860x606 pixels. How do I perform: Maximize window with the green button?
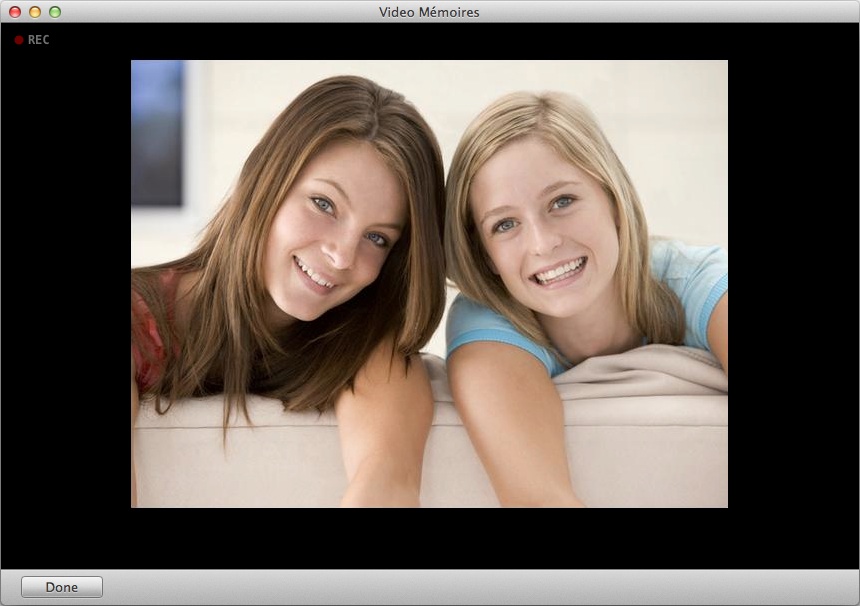pyautogui.click(x=55, y=12)
